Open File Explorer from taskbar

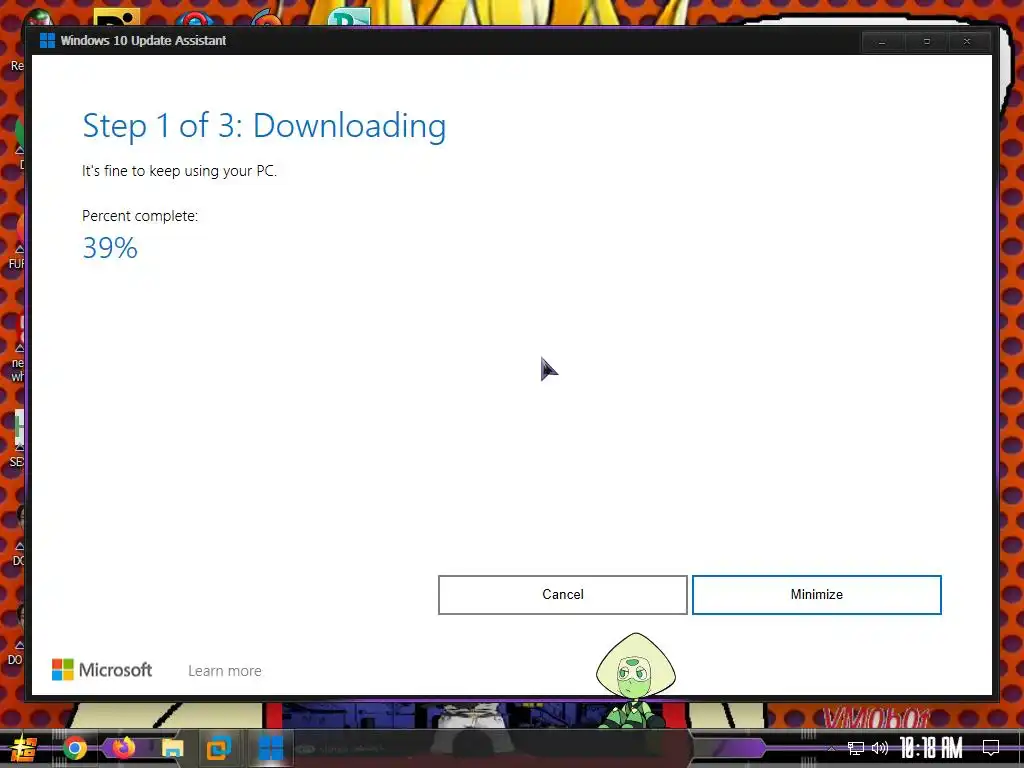tap(172, 748)
